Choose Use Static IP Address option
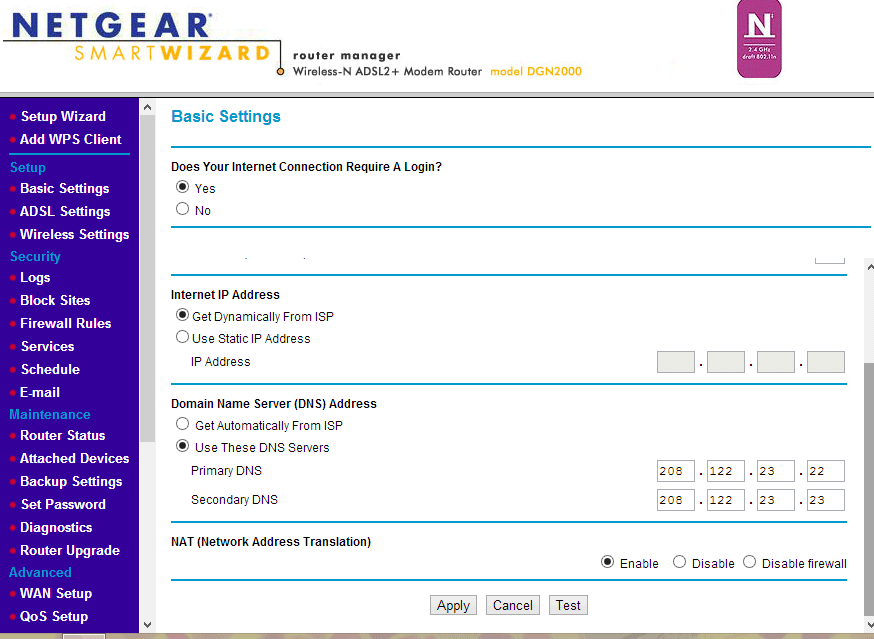The height and width of the screenshot is (639, 874). [x=182, y=338]
